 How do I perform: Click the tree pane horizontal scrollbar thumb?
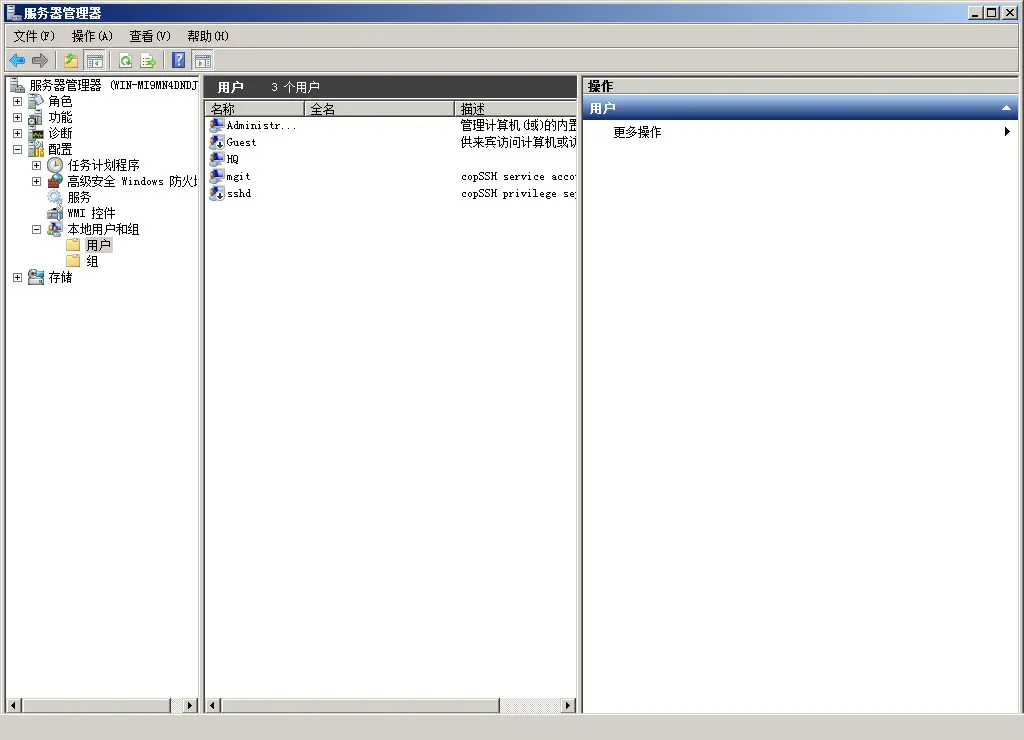(x=96, y=705)
